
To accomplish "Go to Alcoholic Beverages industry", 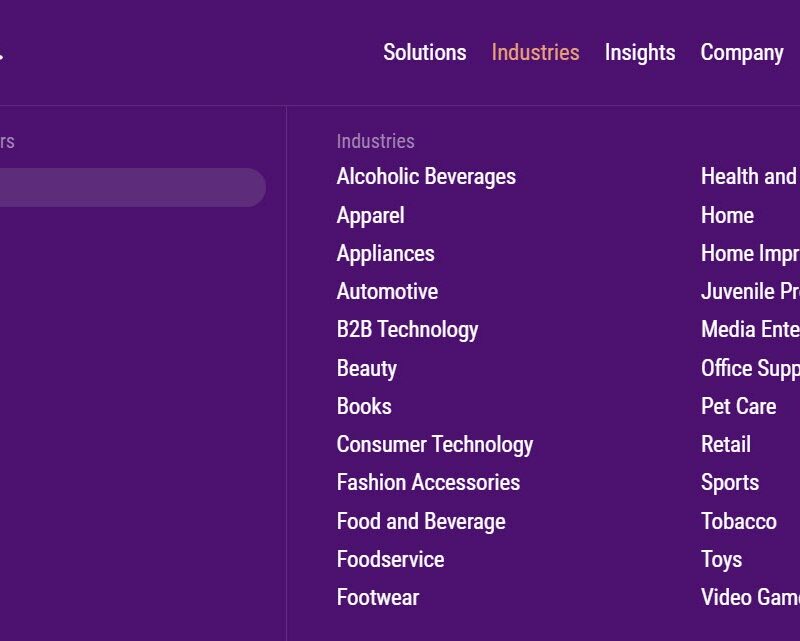I will tap(426, 177).
